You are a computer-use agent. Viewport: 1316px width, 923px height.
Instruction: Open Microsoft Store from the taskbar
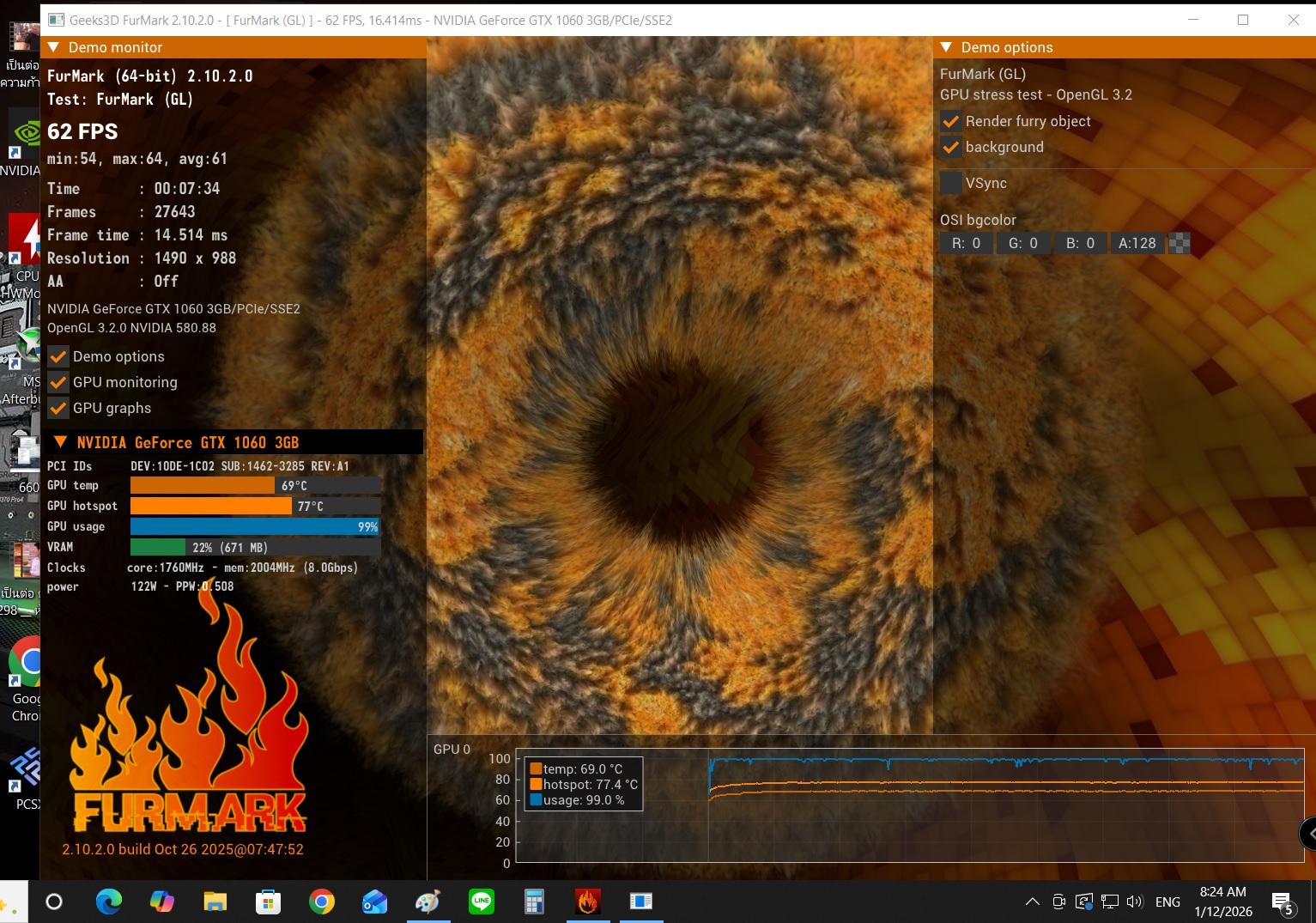coord(268,902)
